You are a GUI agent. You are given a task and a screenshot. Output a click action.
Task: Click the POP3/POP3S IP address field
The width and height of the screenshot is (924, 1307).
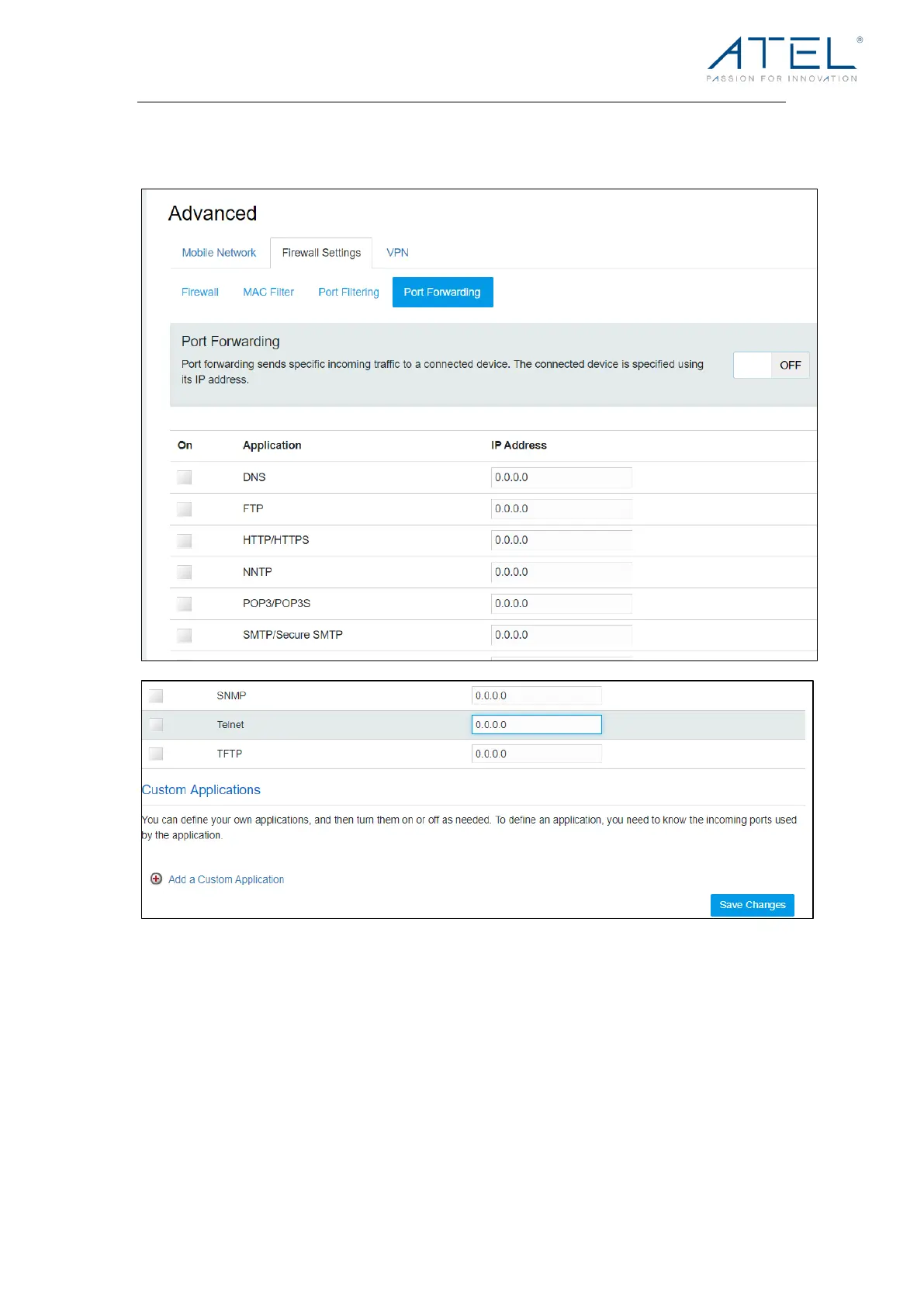pyautogui.click(x=562, y=603)
